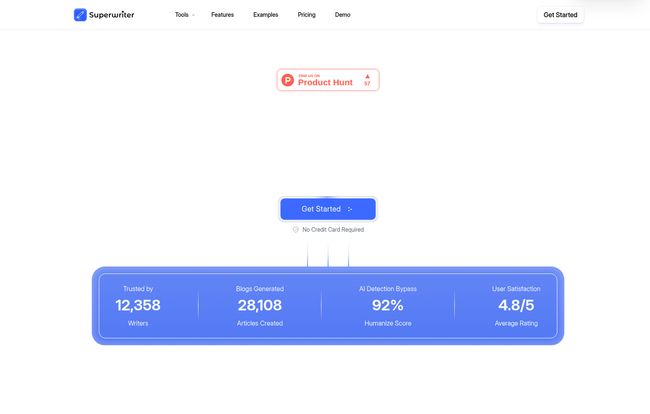Click the arrow icon inside Get Started
The image size is (650, 414).
coord(350,209)
